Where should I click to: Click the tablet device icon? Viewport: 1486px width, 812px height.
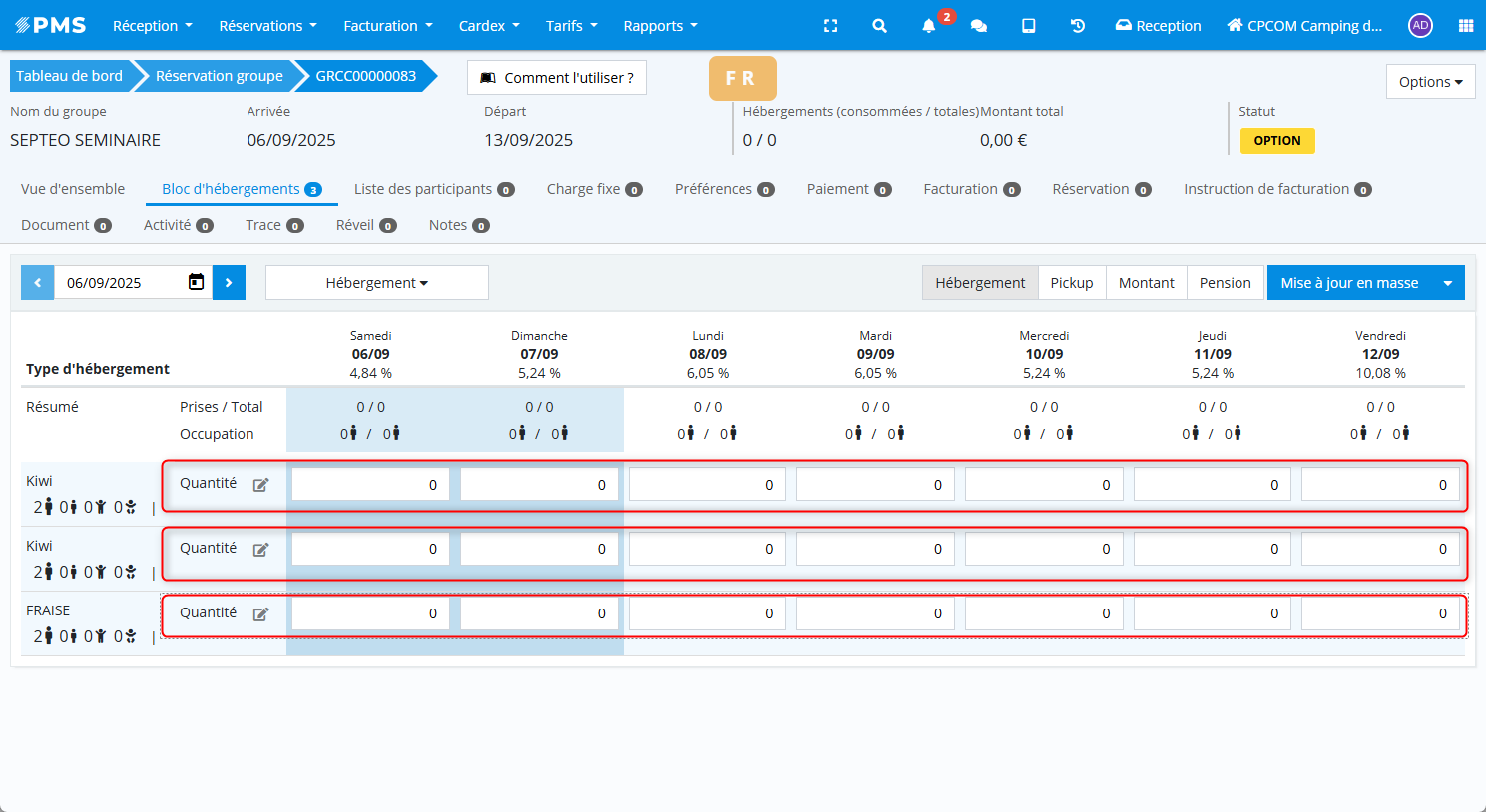coord(1028,26)
